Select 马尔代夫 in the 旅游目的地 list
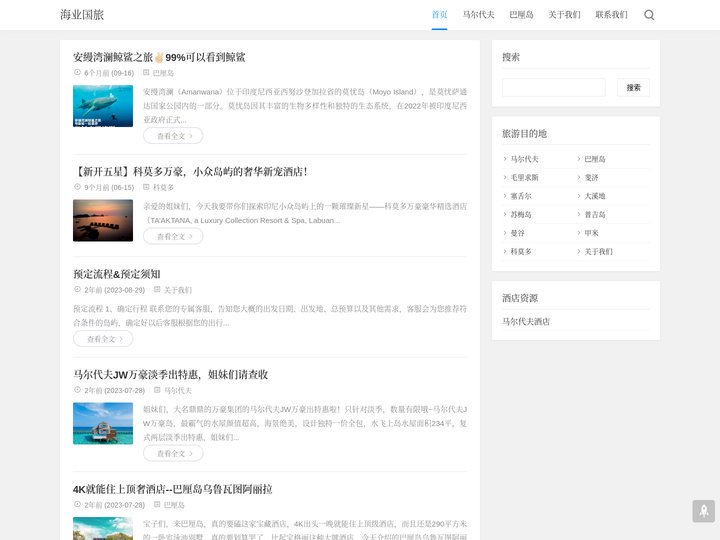Viewport: 720px width, 540px height. coord(524,159)
